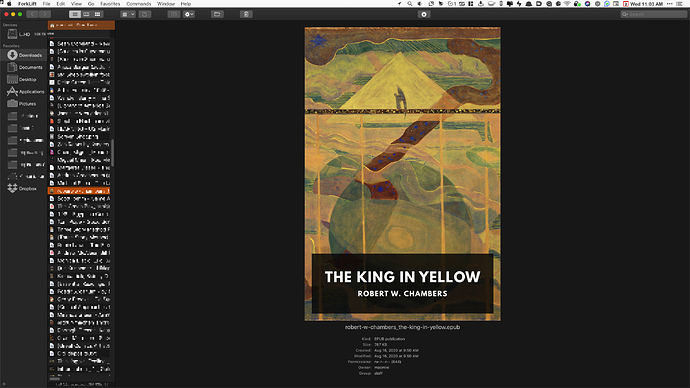690x388 pixels.
Task: Open the arrange/group dropdown in toolbar
Action: 128,14
